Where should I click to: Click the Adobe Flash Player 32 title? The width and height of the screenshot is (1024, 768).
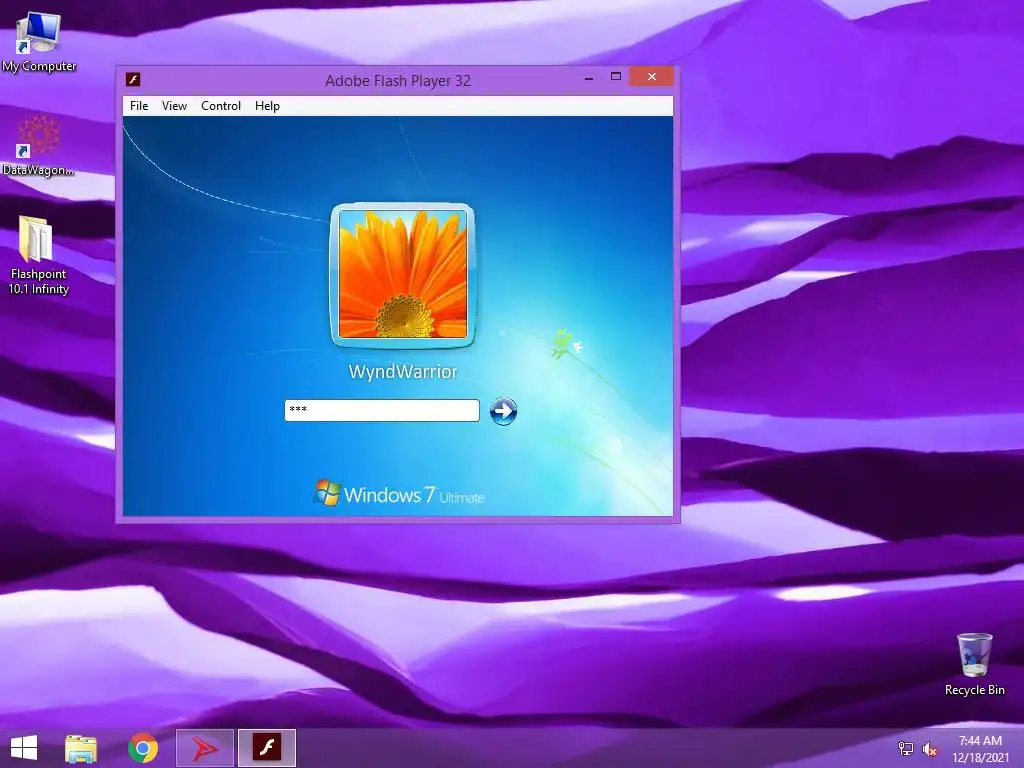pyautogui.click(x=398, y=81)
